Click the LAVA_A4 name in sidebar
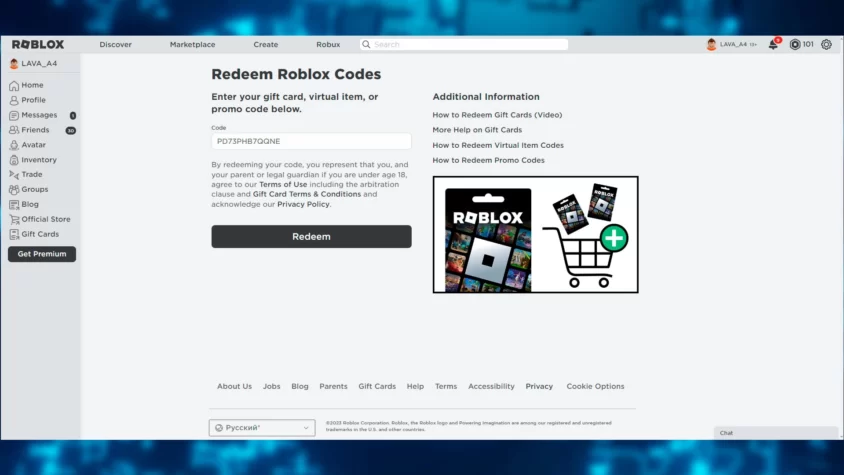 tap(39, 64)
